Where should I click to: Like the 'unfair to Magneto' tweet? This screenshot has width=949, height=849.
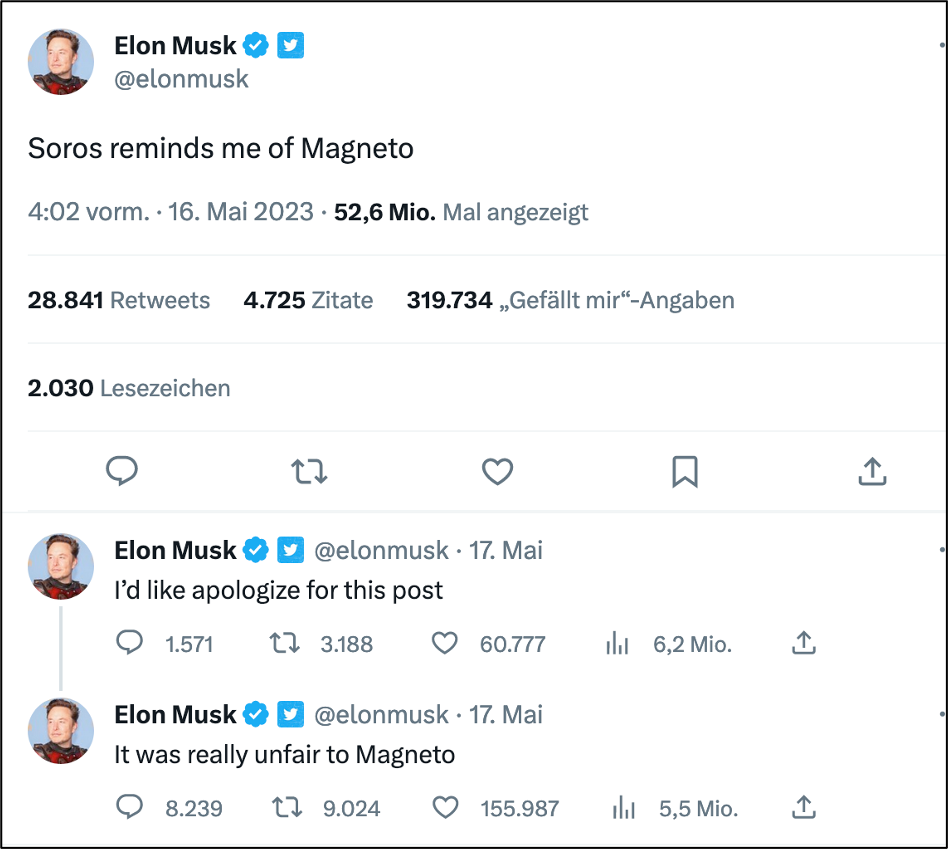click(x=445, y=807)
